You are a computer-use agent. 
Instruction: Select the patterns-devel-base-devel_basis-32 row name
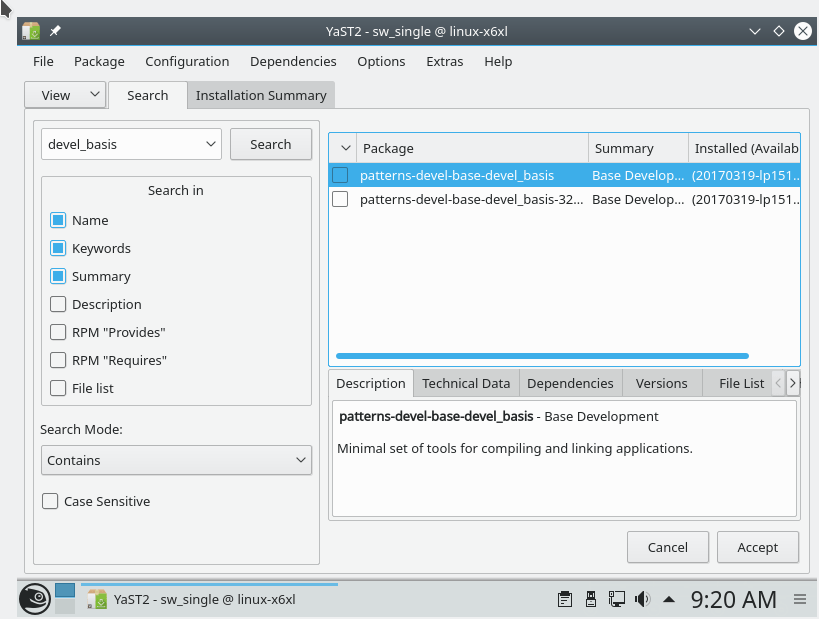coord(471,200)
